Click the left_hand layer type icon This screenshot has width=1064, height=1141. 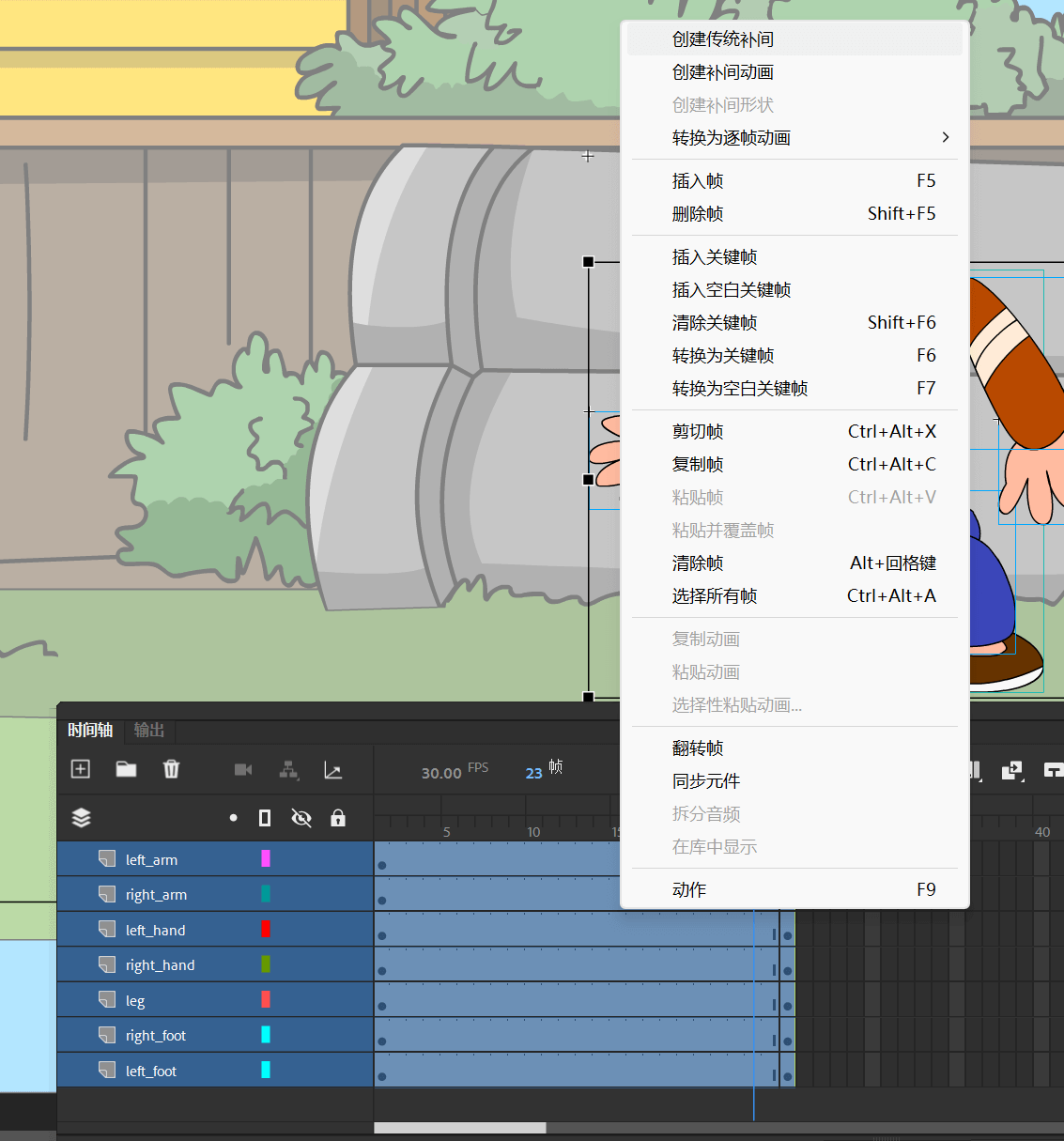[x=107, y=929]
